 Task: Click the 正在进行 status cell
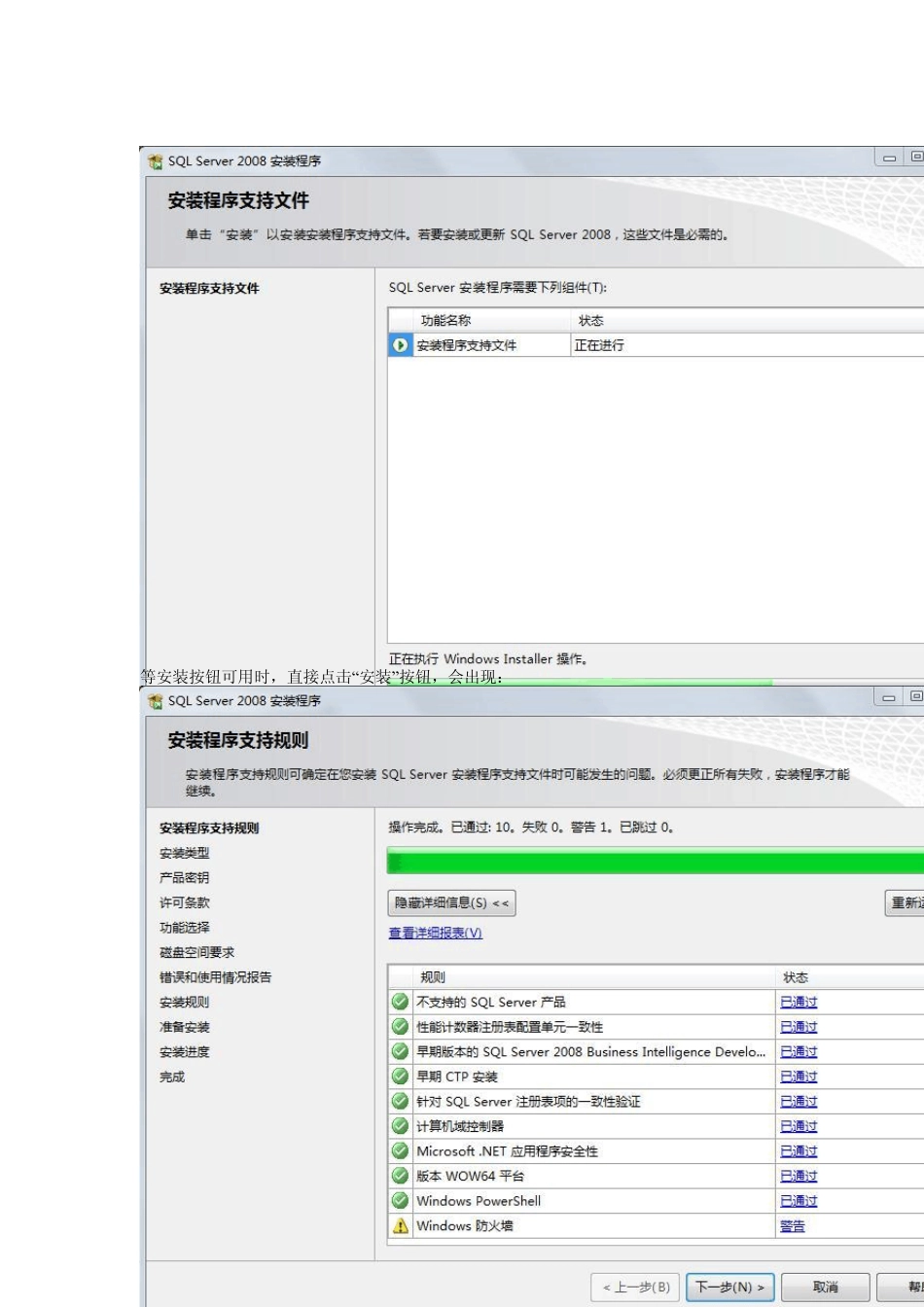point(599,345)
